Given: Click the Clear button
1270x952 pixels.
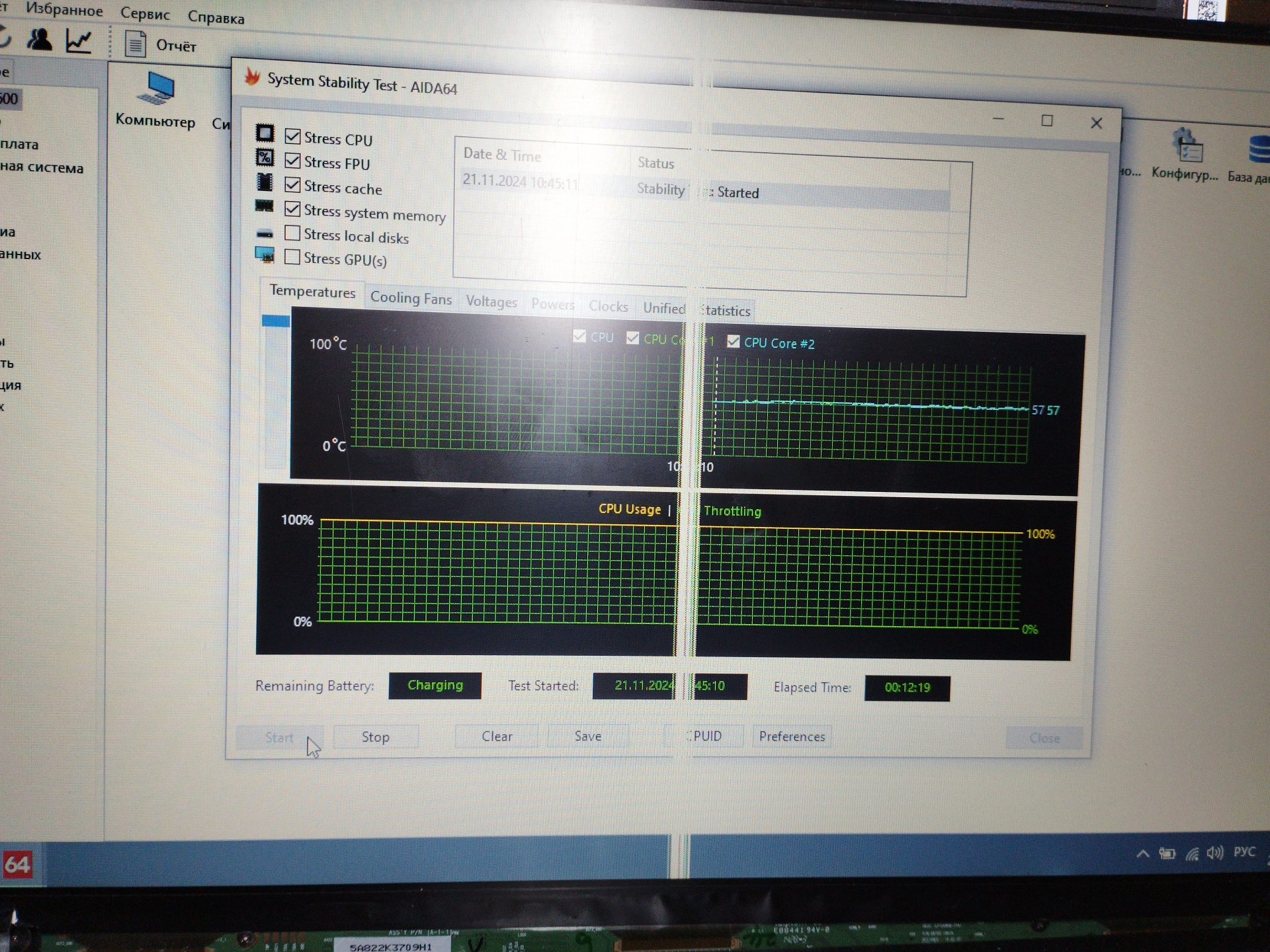Looking at the screenshot, I should point(497,736).
